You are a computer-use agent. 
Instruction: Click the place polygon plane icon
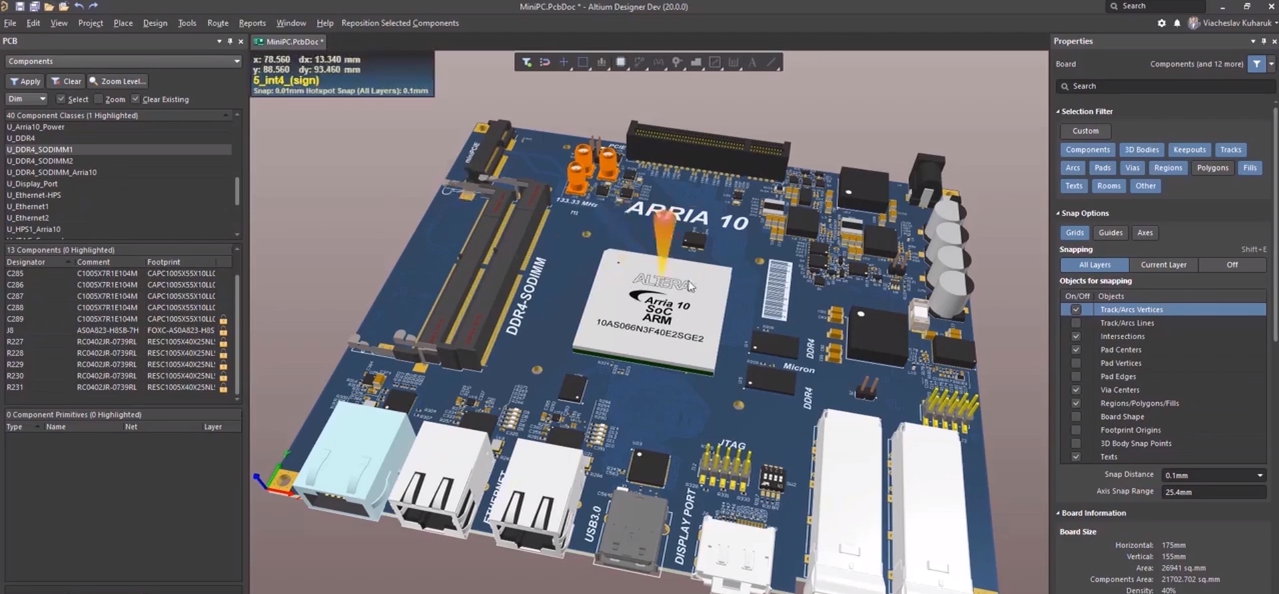[x=696, y=62]
